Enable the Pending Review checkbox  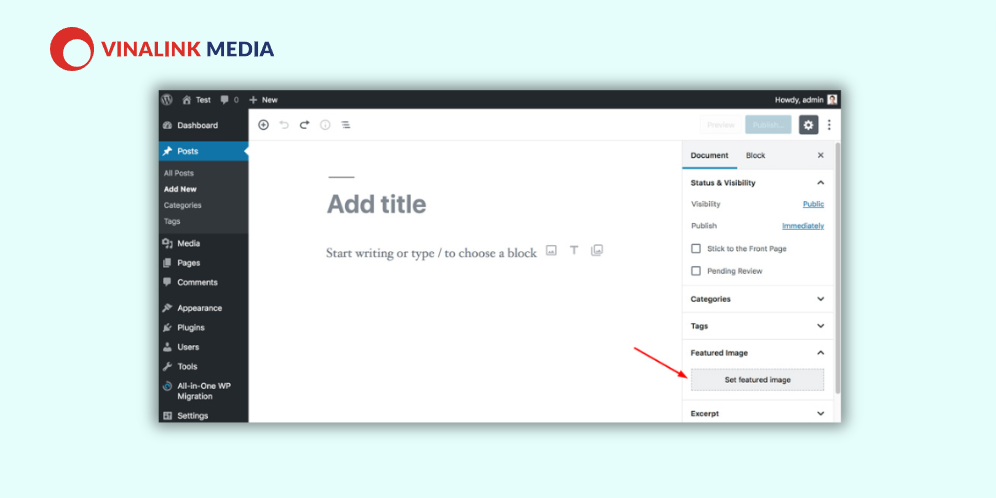pos(696,271)
